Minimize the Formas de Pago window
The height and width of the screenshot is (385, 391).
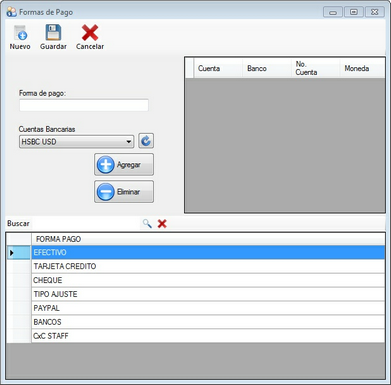(x=333, y=12)
